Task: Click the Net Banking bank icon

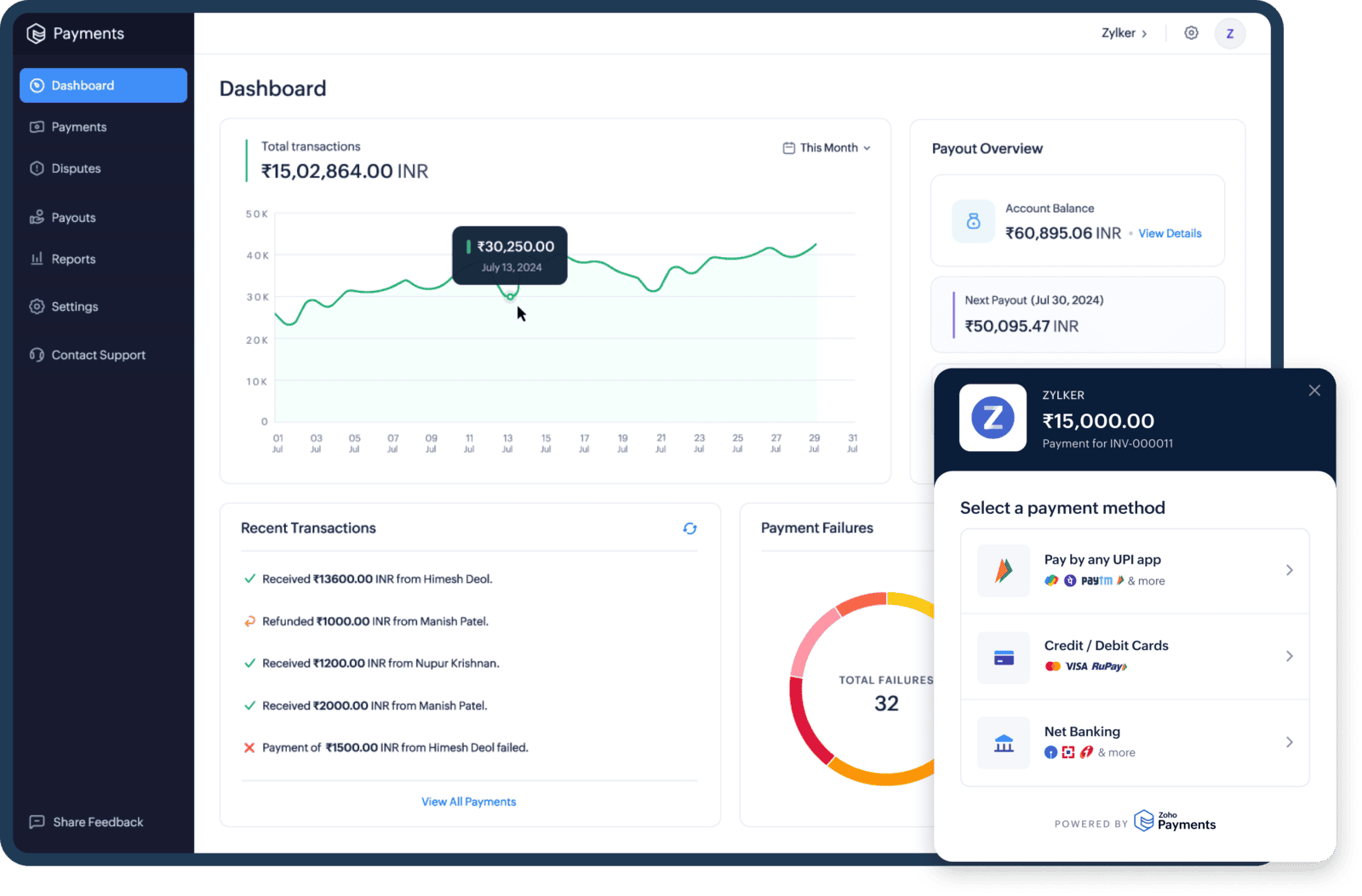Action: (1004, 743)
